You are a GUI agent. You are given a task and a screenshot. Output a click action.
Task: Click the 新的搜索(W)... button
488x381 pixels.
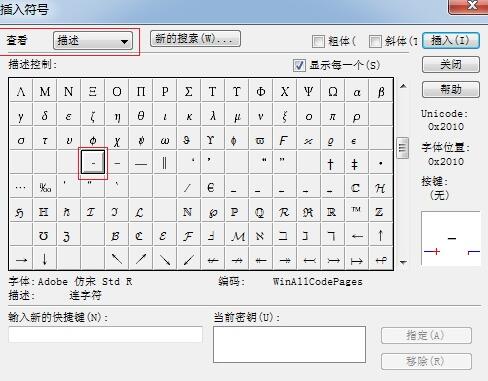click(195, 39)
